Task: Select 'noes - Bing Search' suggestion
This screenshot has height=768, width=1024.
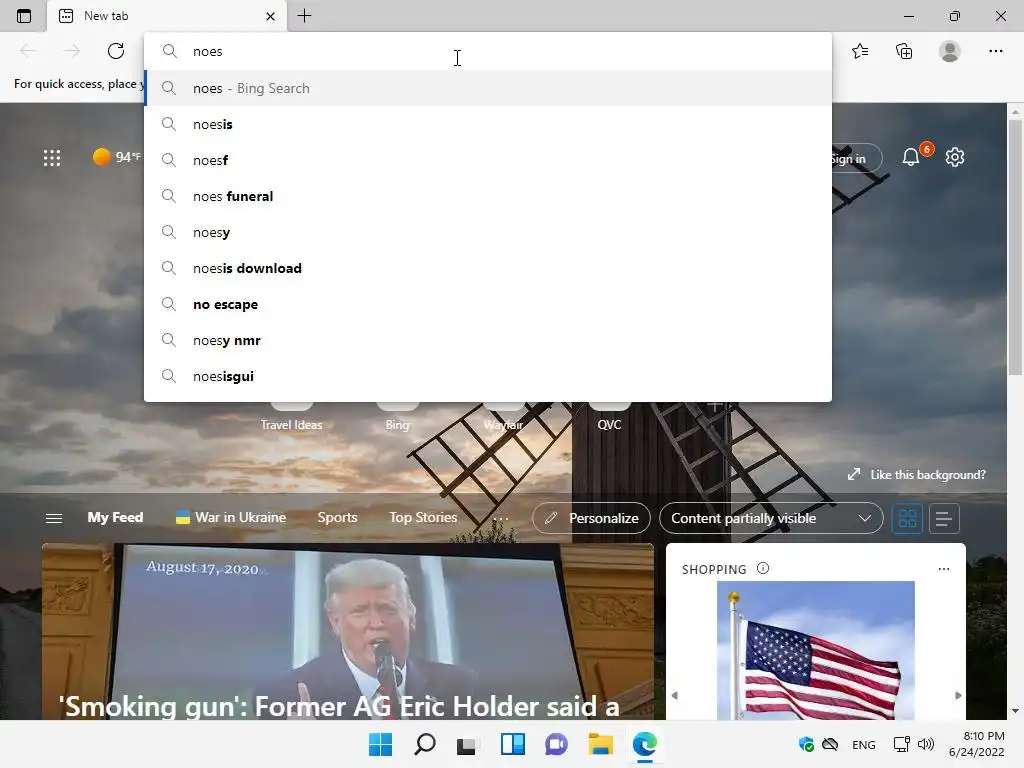Action: 488,88
